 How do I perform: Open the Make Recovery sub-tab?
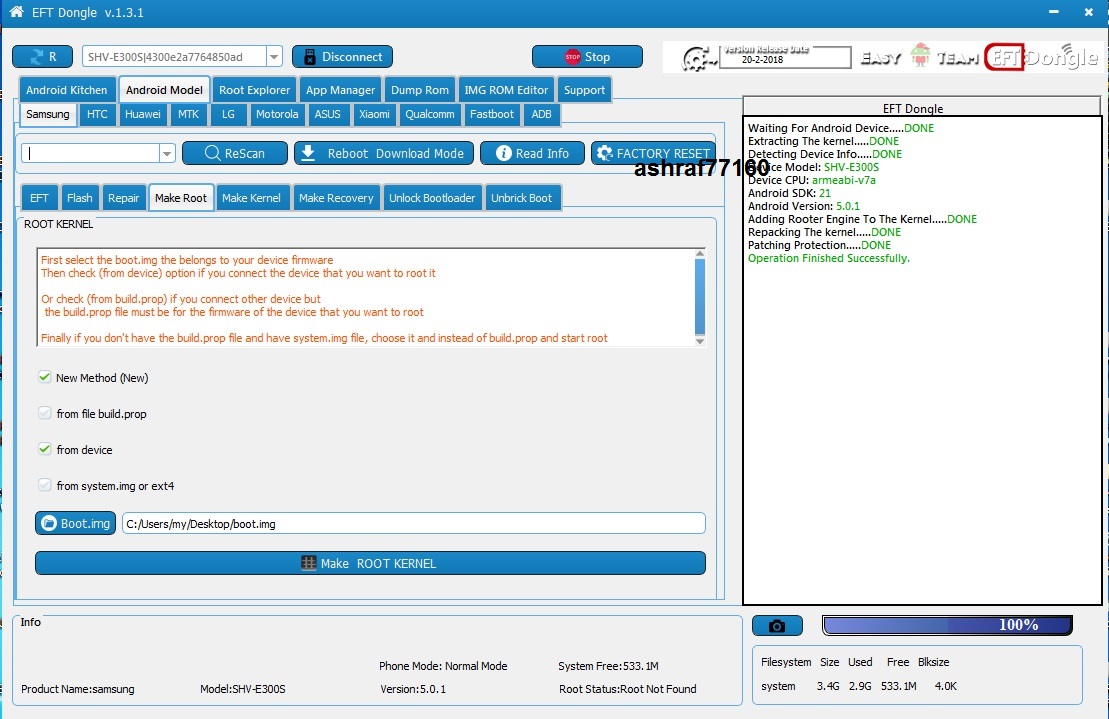[x=336, y=198]
